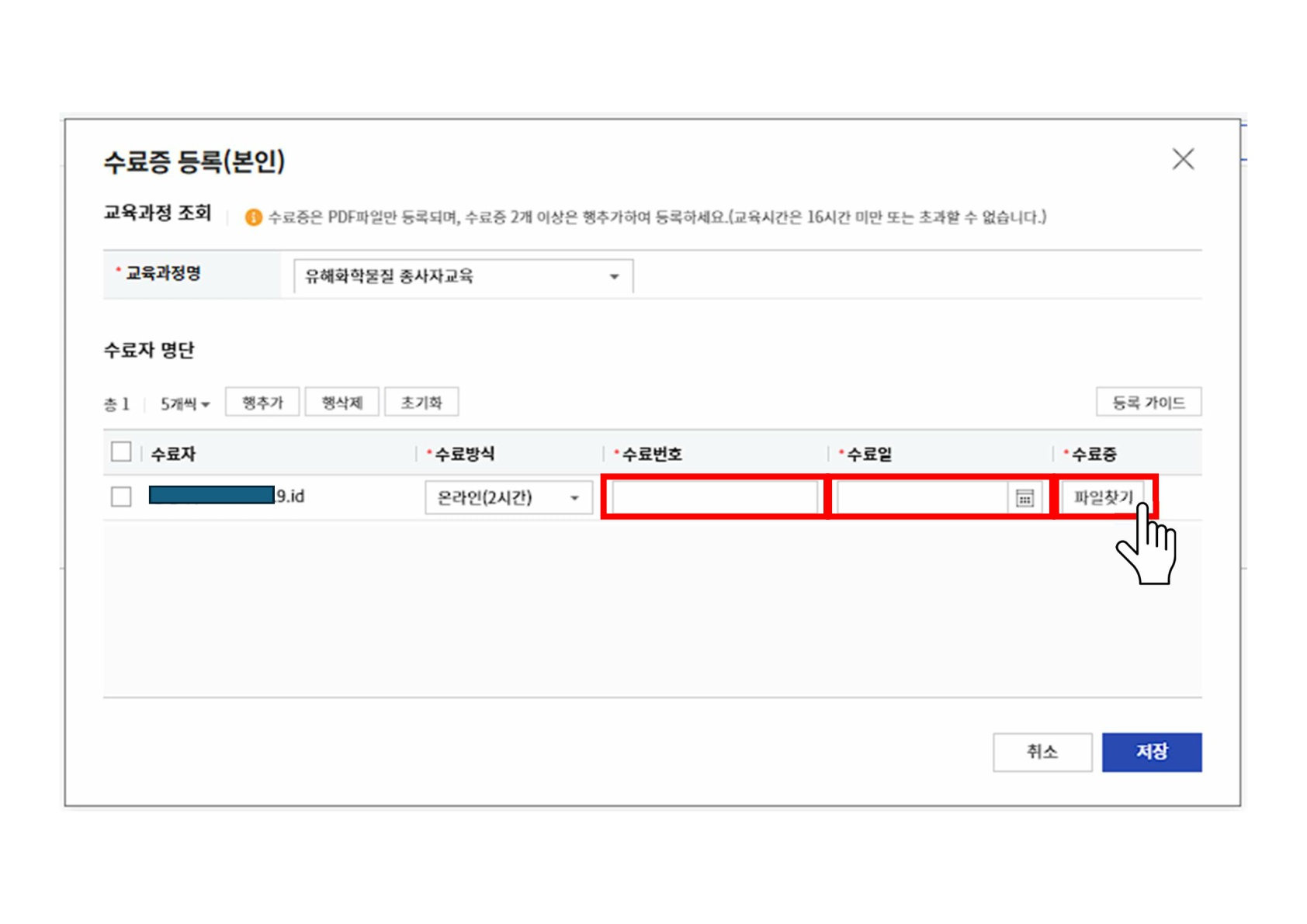Click the 행삭제 button
Viewport: 1307px width, 924px height.
click(341, 403)
